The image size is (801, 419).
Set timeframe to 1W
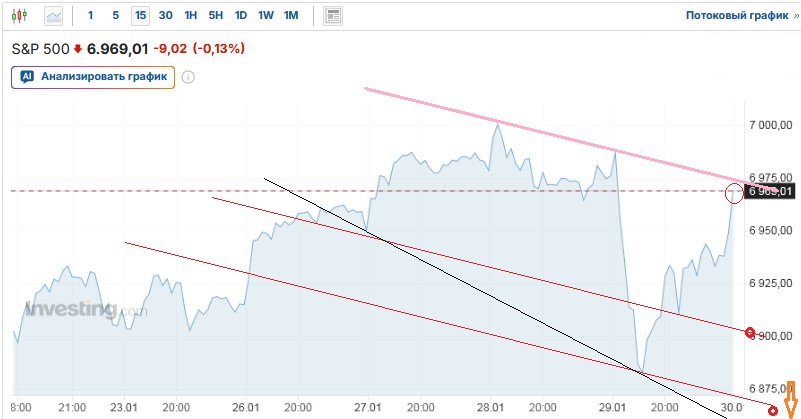(x=266, y=16)
